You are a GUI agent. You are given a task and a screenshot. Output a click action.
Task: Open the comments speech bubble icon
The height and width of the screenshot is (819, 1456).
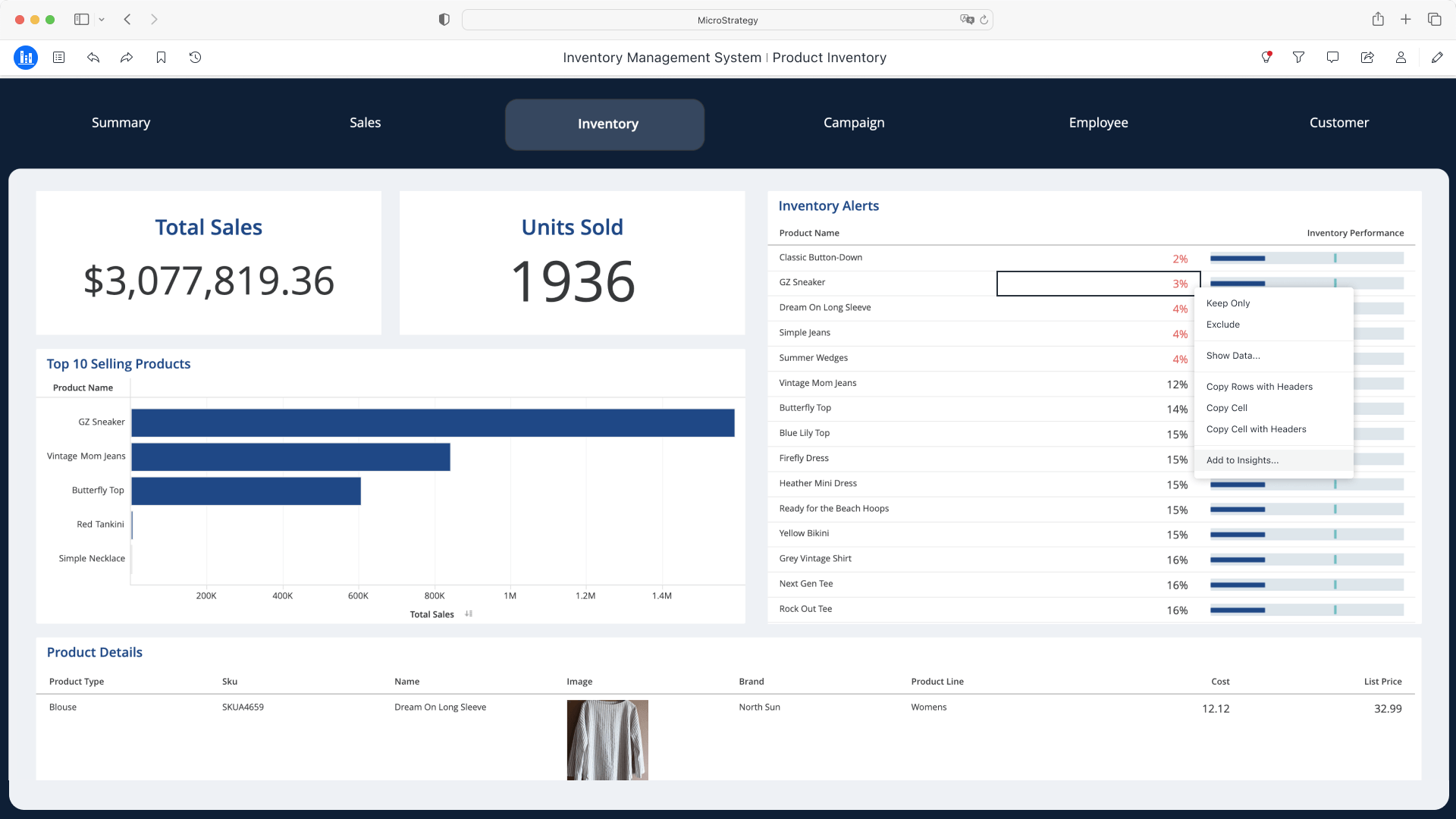pyautogui.click(x=1332, y=58)
